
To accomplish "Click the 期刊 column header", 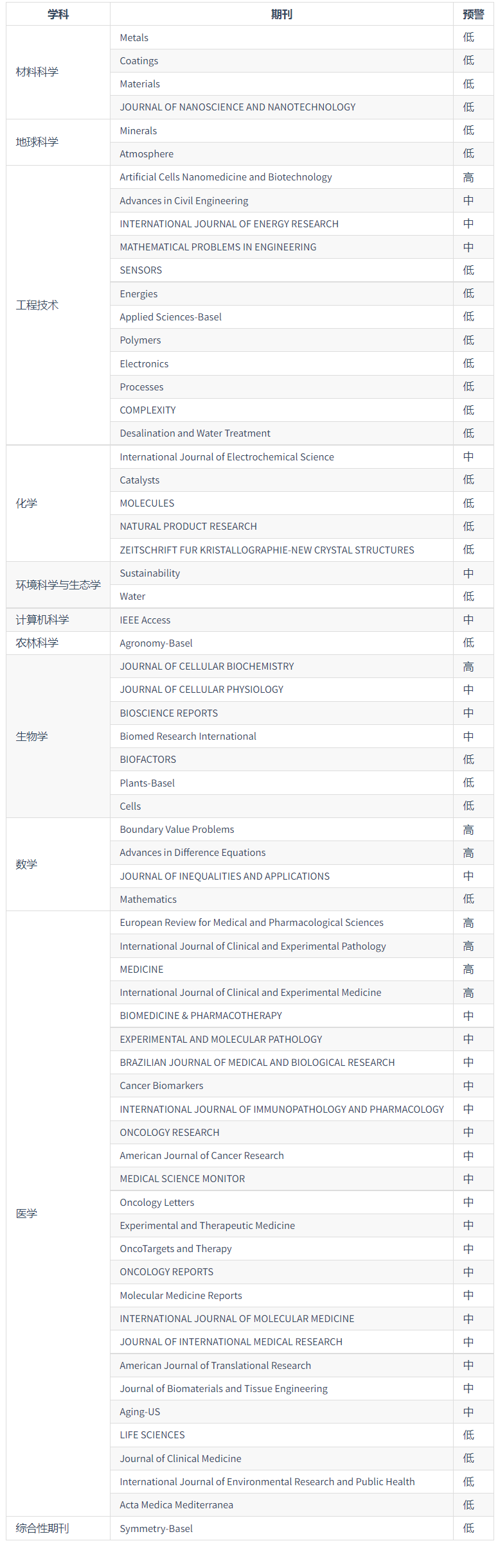I will [281, 14].
